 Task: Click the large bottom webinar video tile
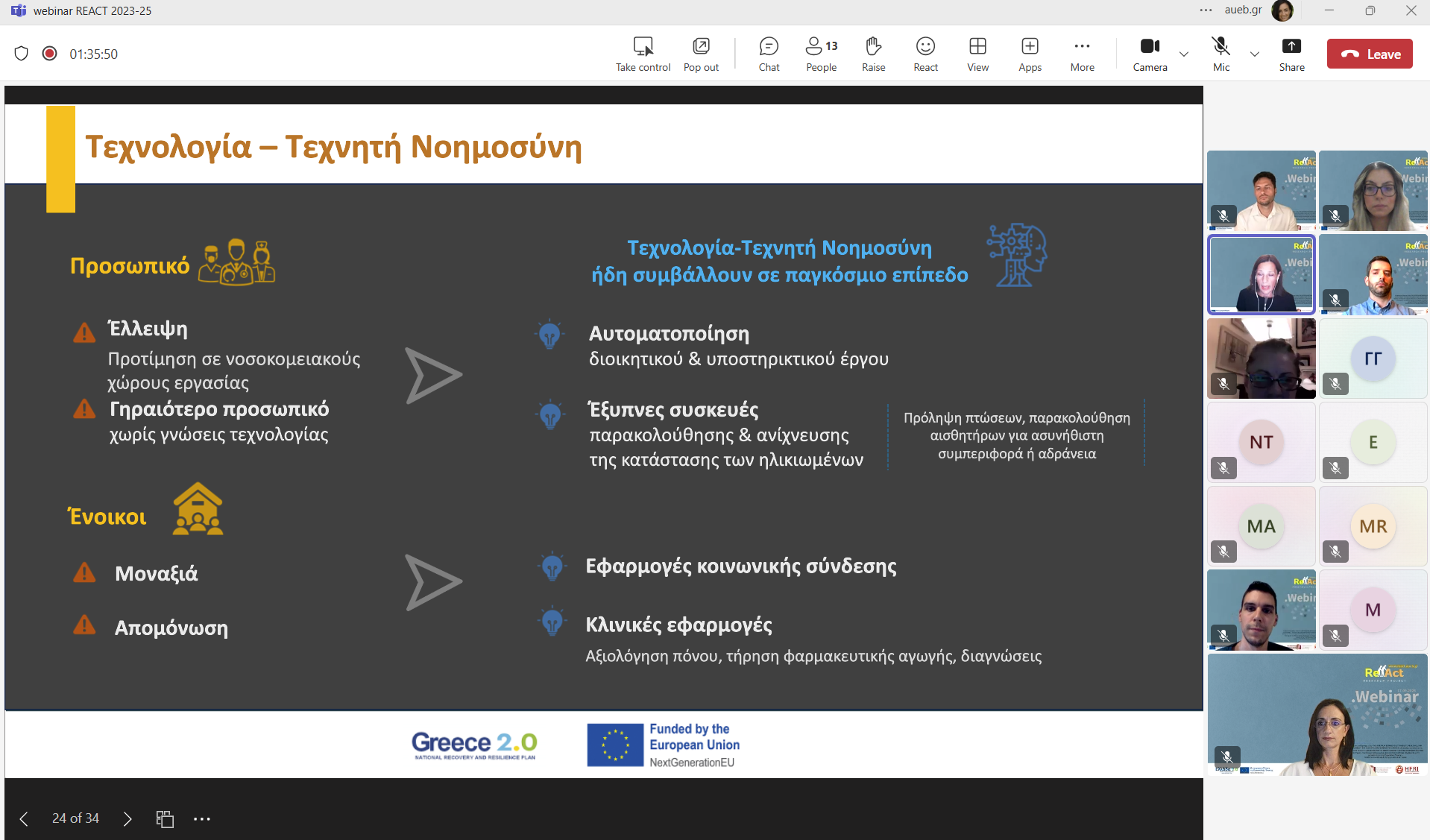[1317, 715]
